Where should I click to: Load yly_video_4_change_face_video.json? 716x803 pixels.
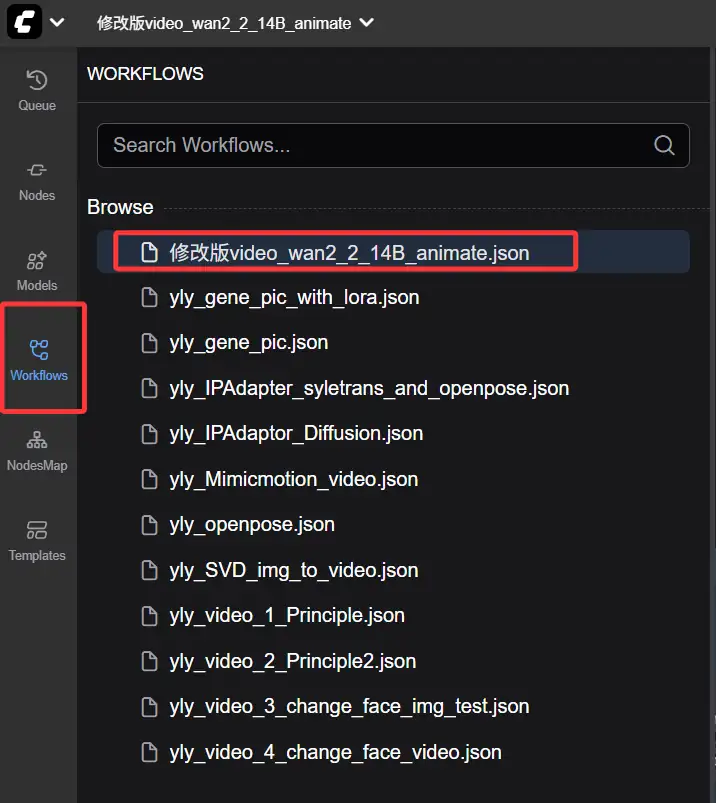[335, 752]
